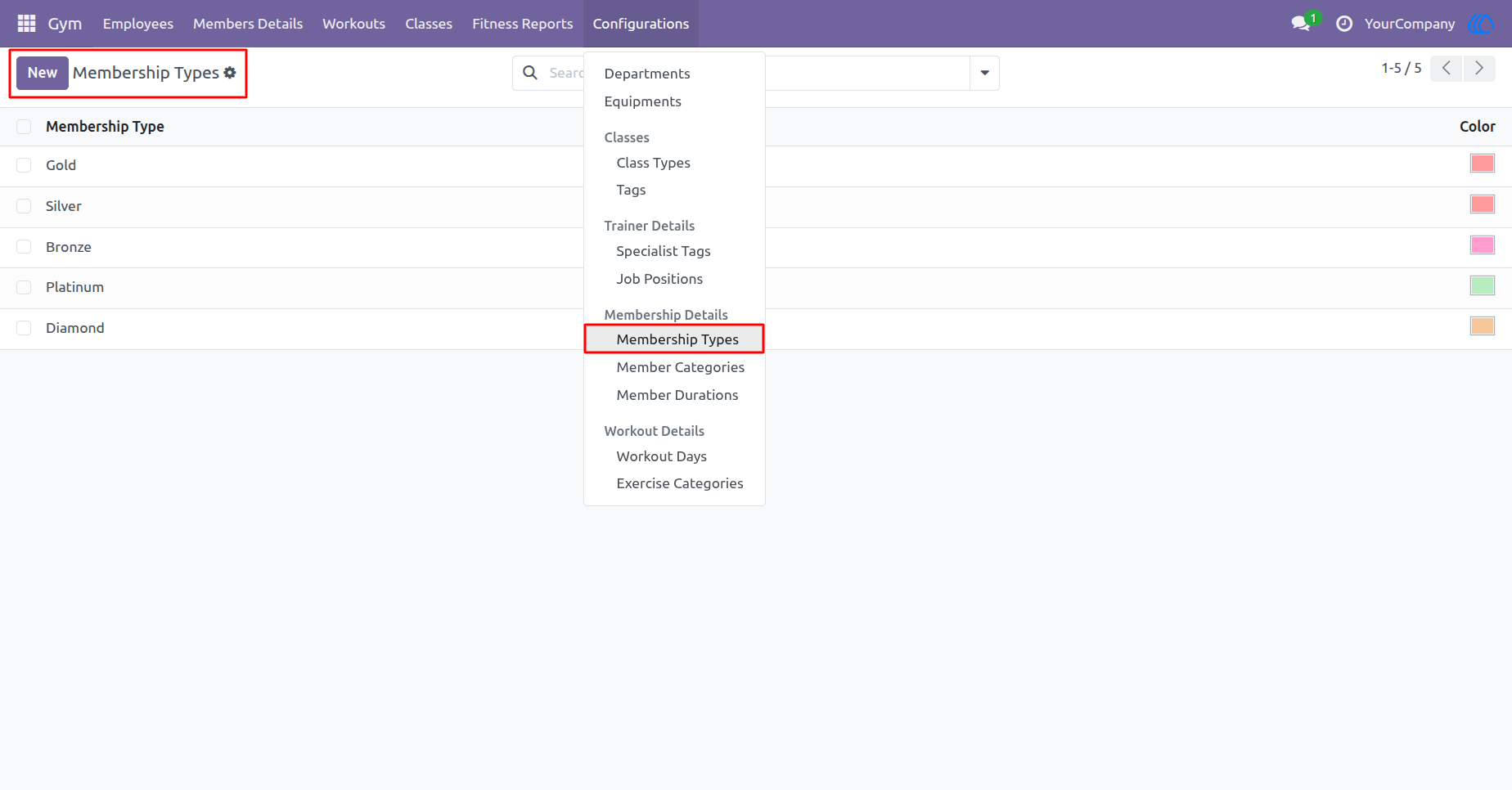This screenshot has height=790, width=1512.
Task: Click the Gold row color swatch
Action: pos(1482,164)
